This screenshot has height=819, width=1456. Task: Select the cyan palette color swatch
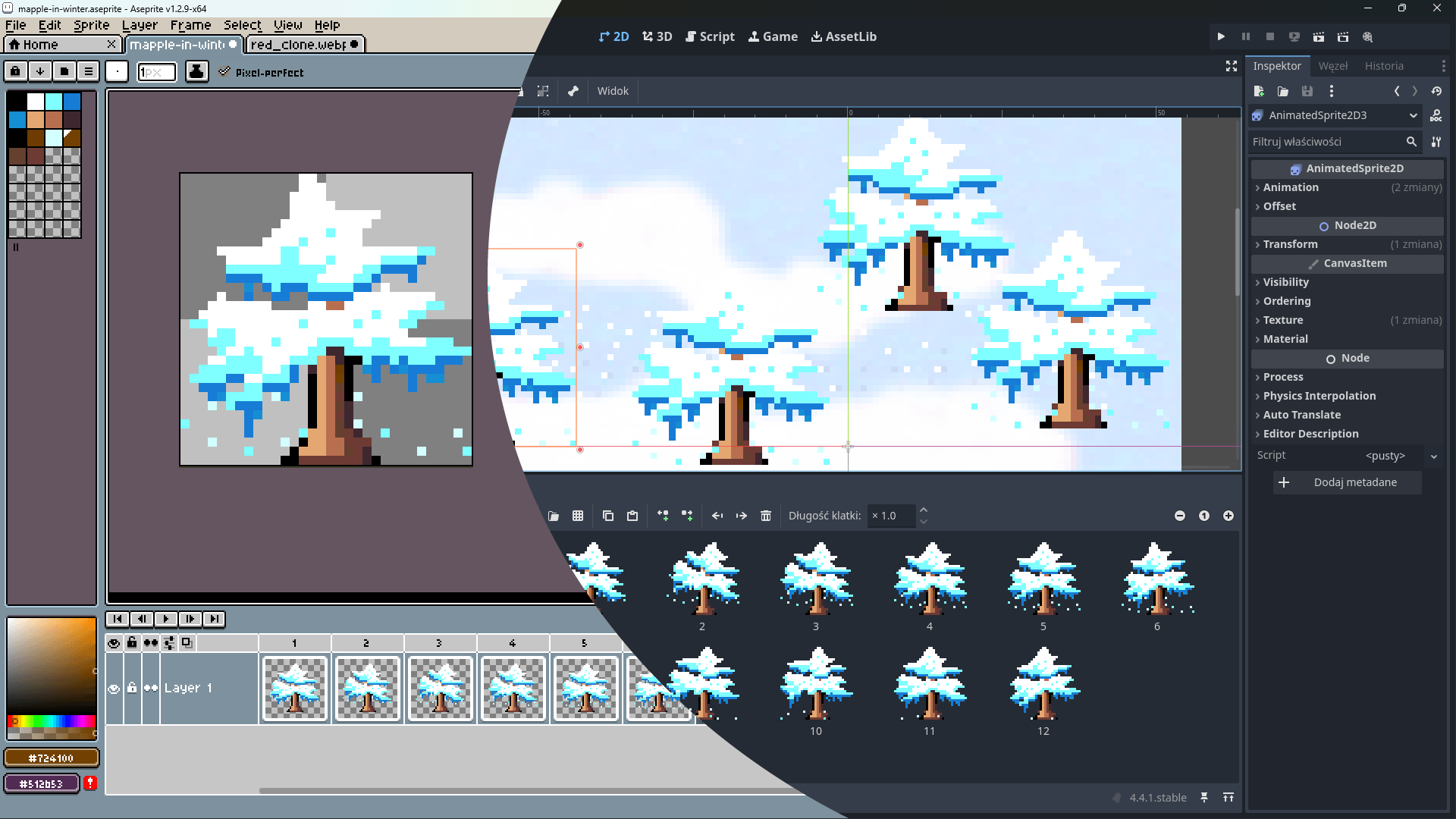(54, 101)
